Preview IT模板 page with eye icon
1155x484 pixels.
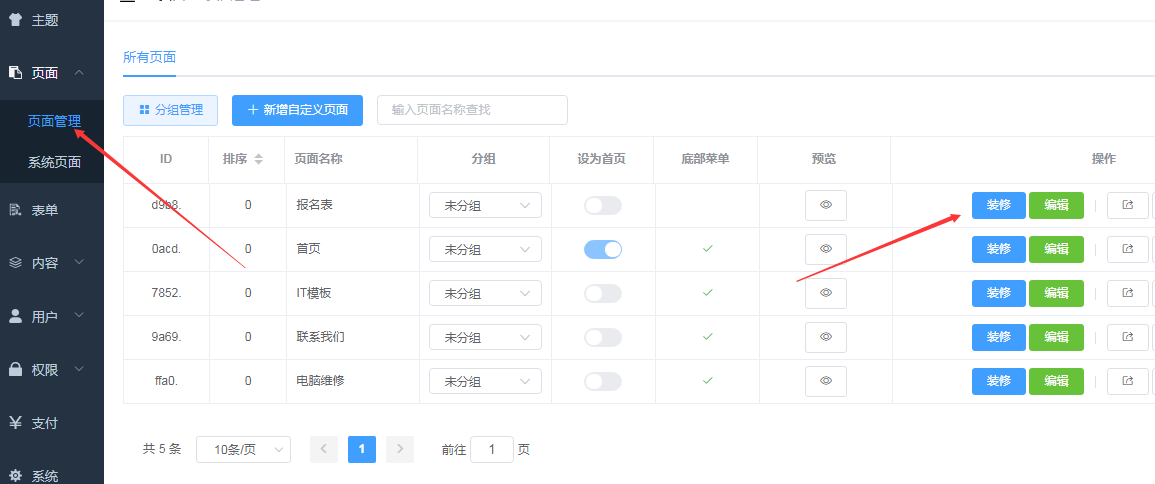pyautogui.click(x=826, y=293)
